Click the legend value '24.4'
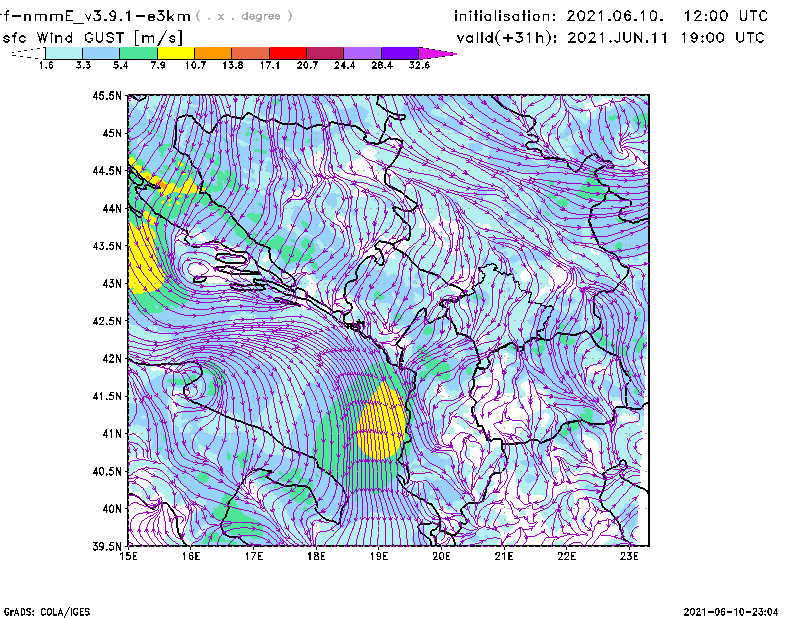Screen dimensions: 800x618 coord(344,65)
